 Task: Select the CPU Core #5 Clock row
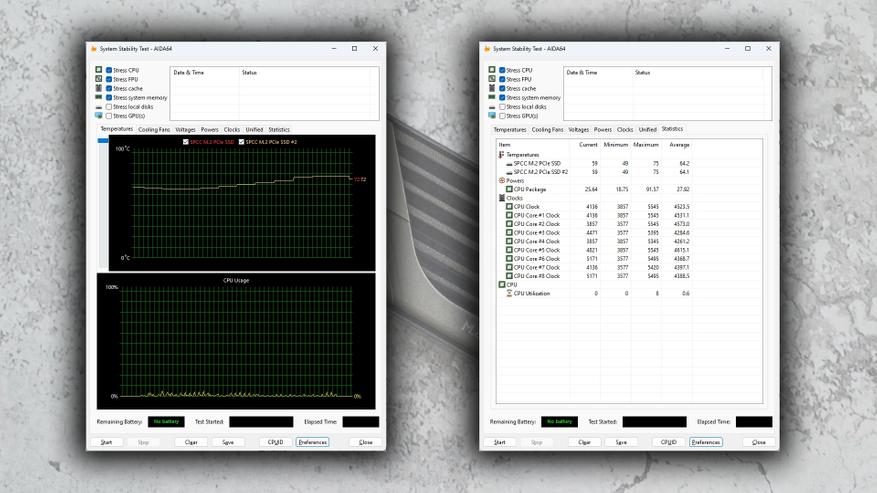click(594, 250)
